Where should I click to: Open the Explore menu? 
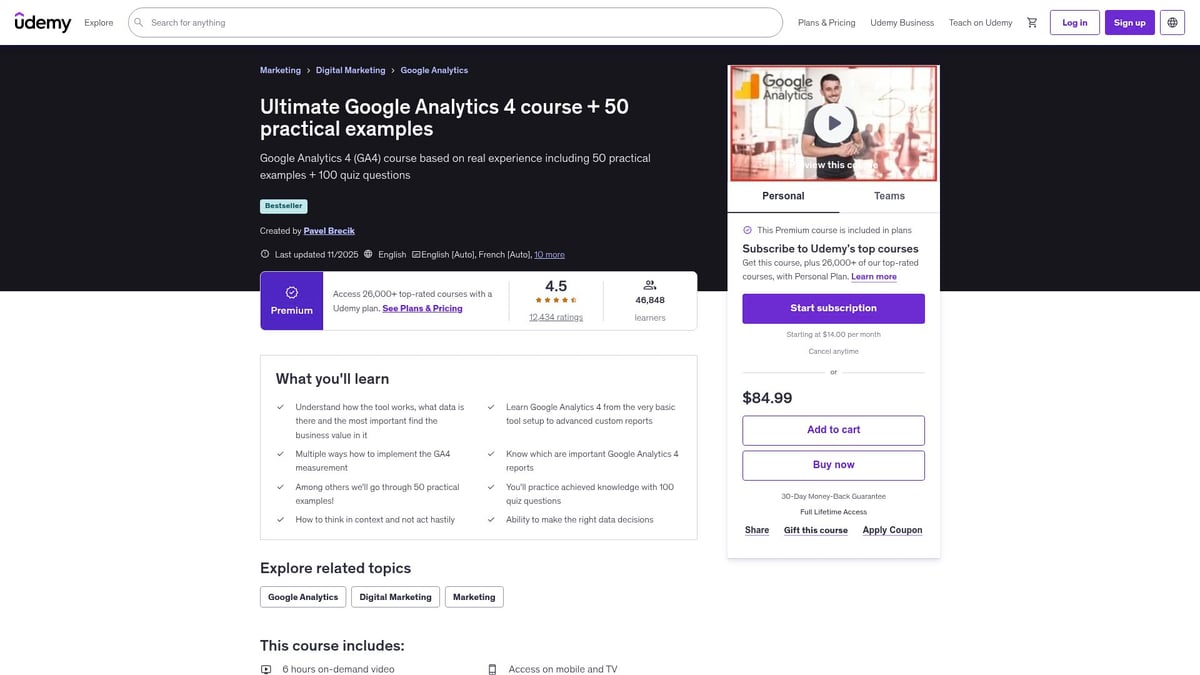tap(99, 21)
